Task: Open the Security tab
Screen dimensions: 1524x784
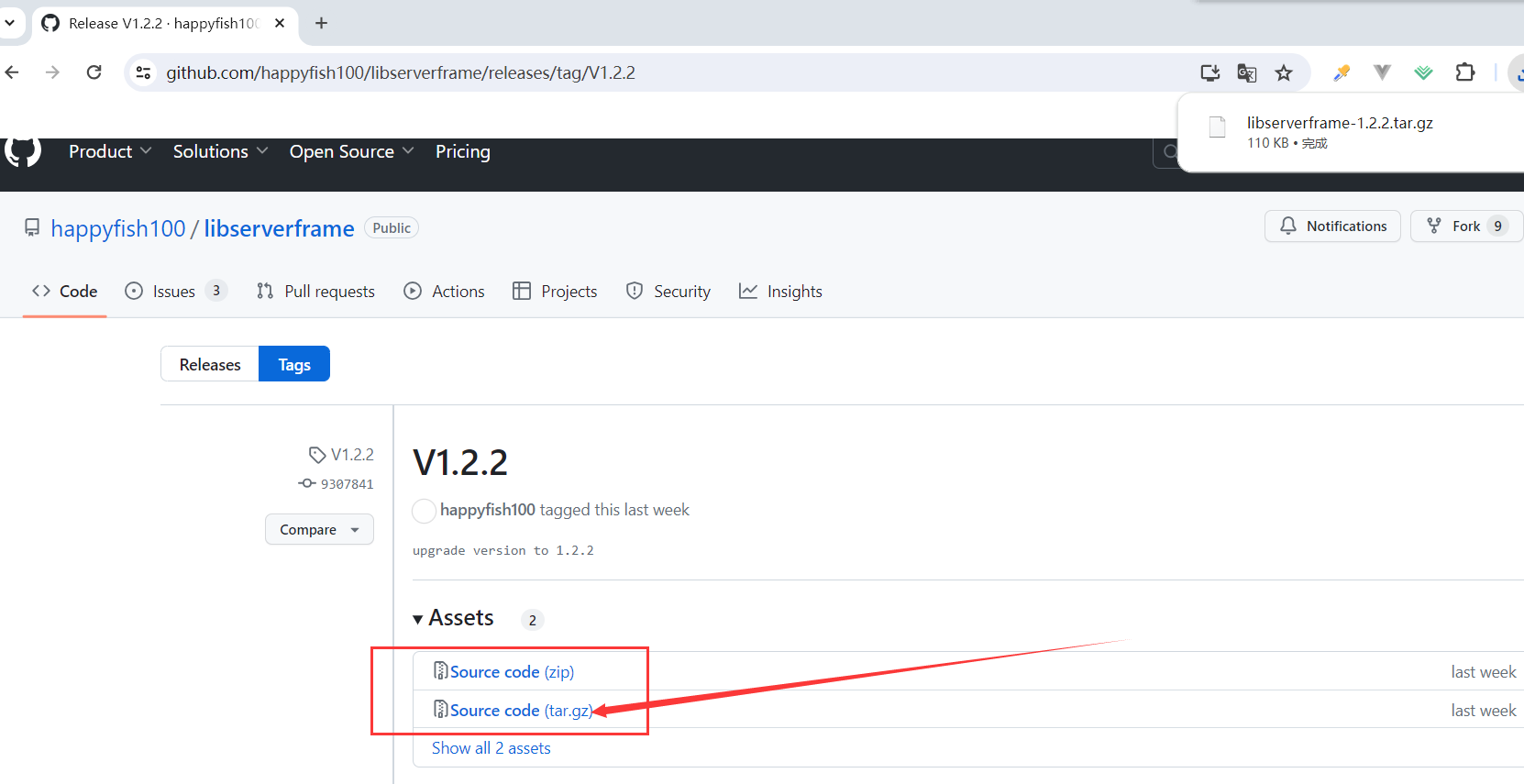Action: point(668,291)
